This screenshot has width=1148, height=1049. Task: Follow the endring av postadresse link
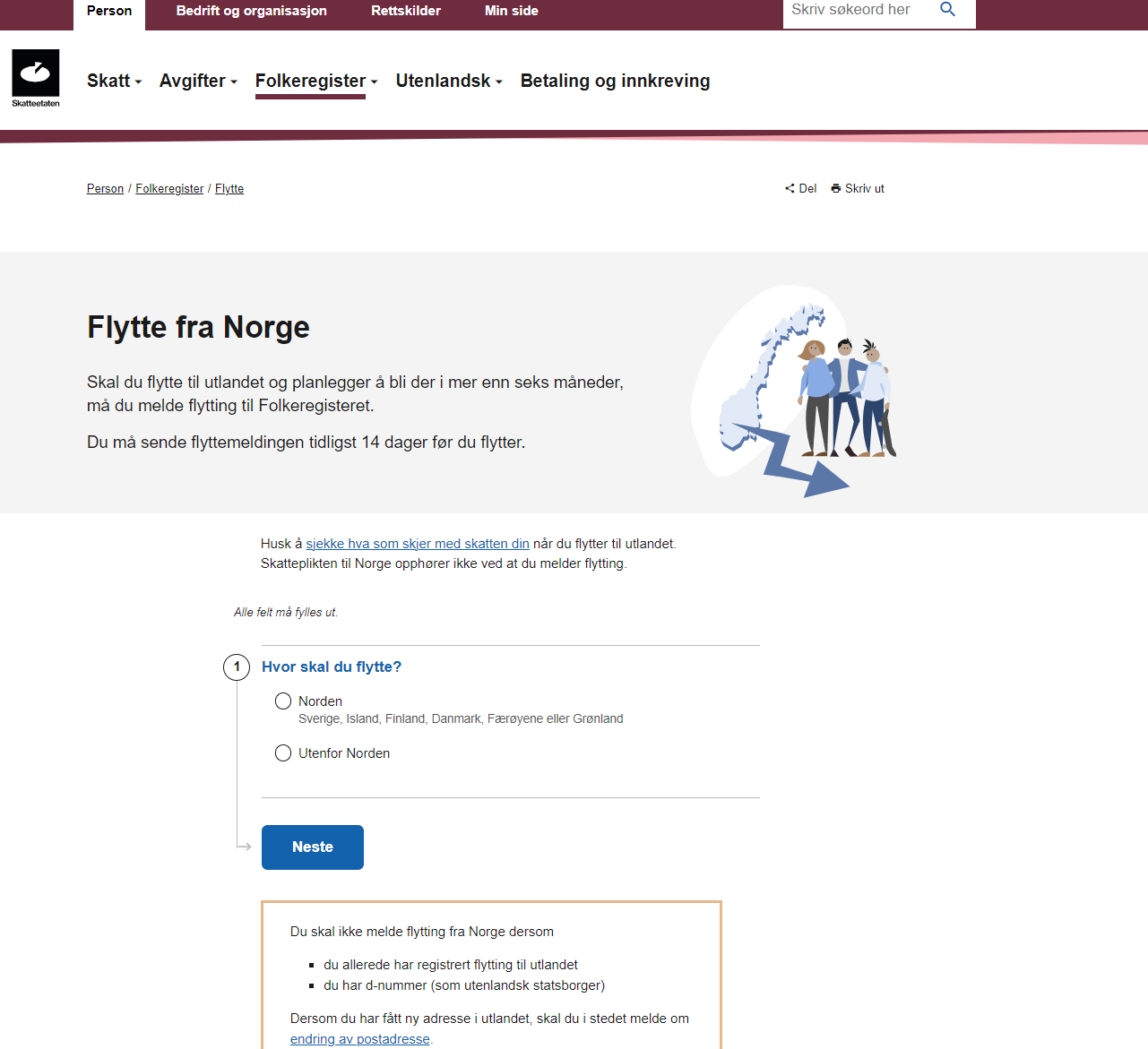(x=359, y=1039)
